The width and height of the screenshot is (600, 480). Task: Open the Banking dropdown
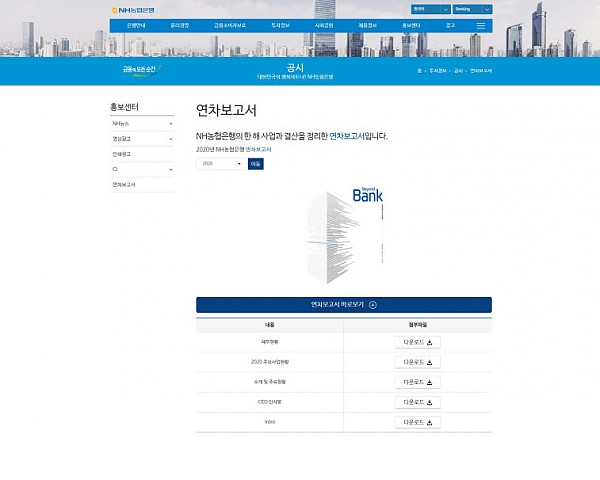[x=472, y=9]
